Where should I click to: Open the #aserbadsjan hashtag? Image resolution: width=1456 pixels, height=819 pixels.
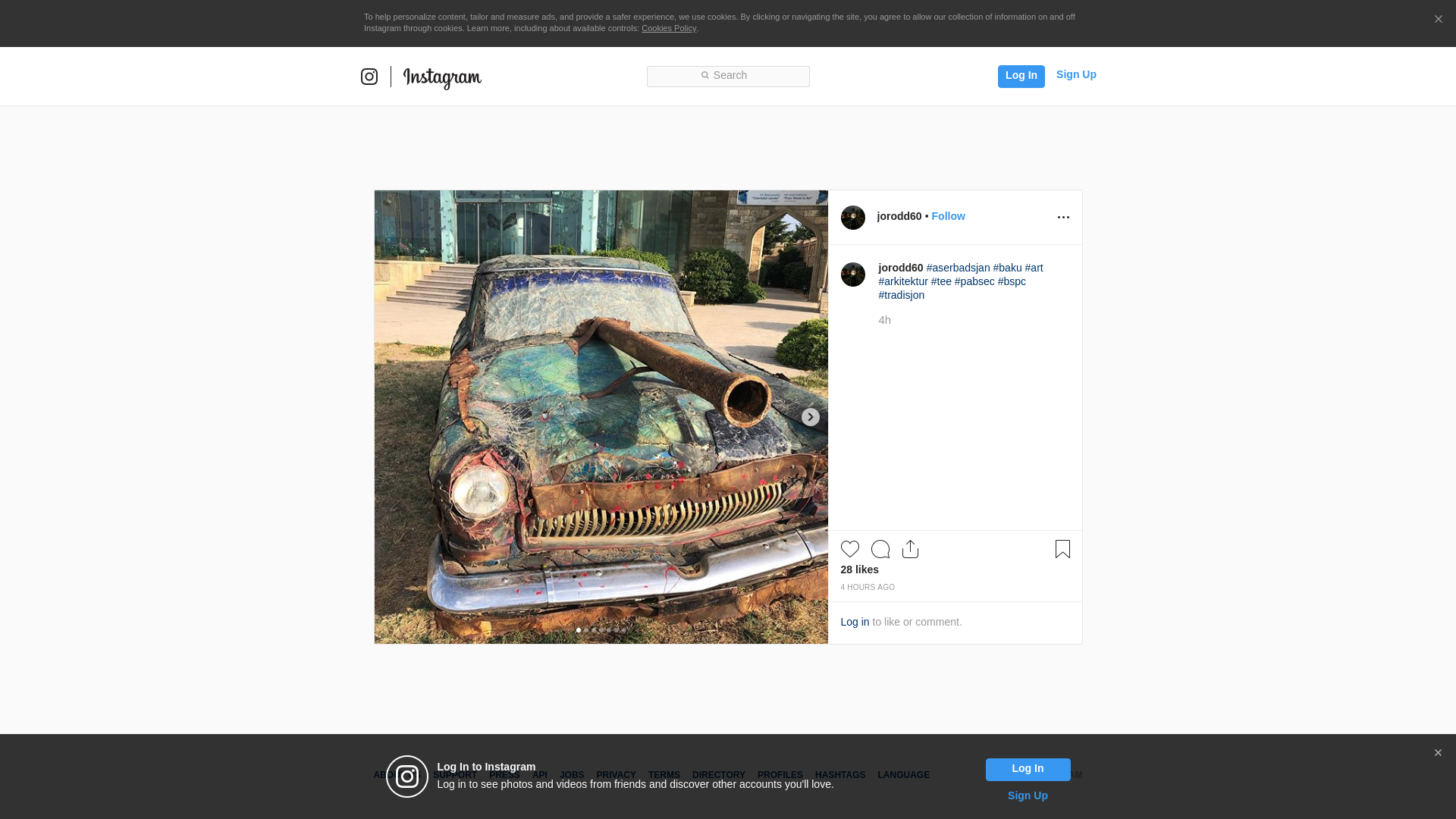click(958, 268)
